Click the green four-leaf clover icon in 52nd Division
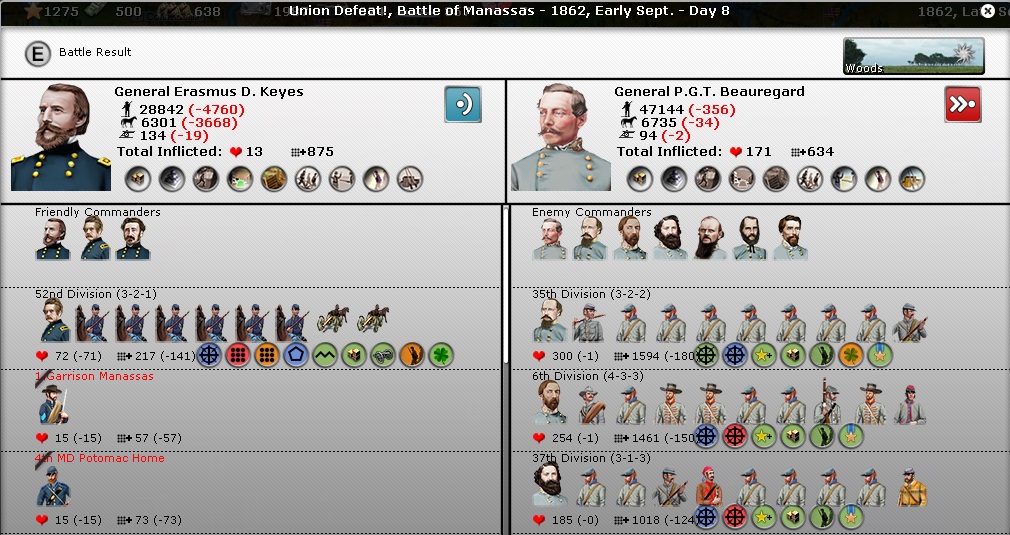The image size is (1010, 535). 441,355
